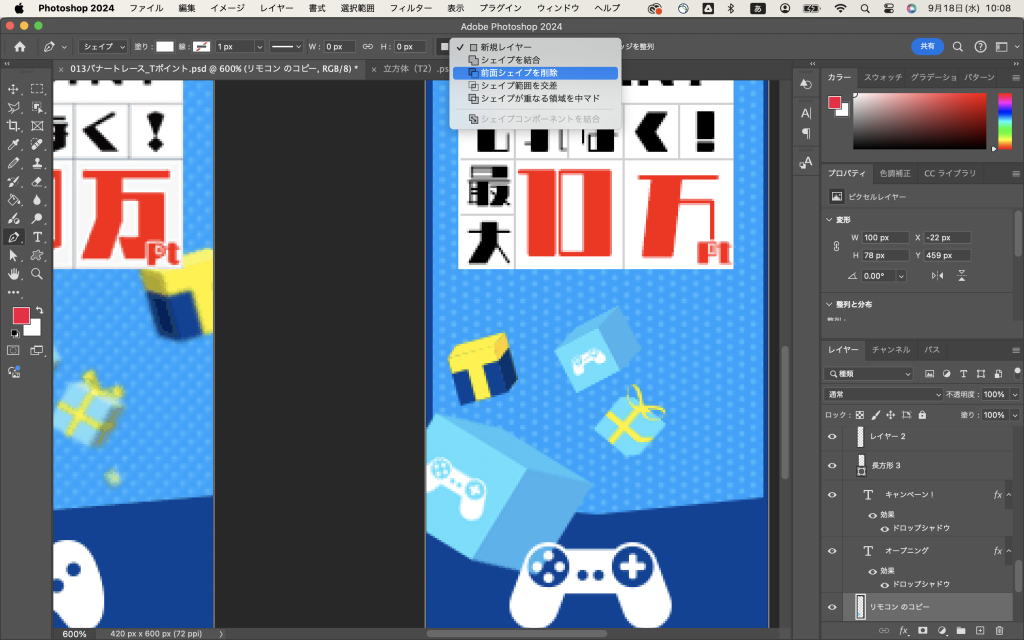Open the History panel icon
Viewport: 1024px width, 640px height.
point(806,85)
